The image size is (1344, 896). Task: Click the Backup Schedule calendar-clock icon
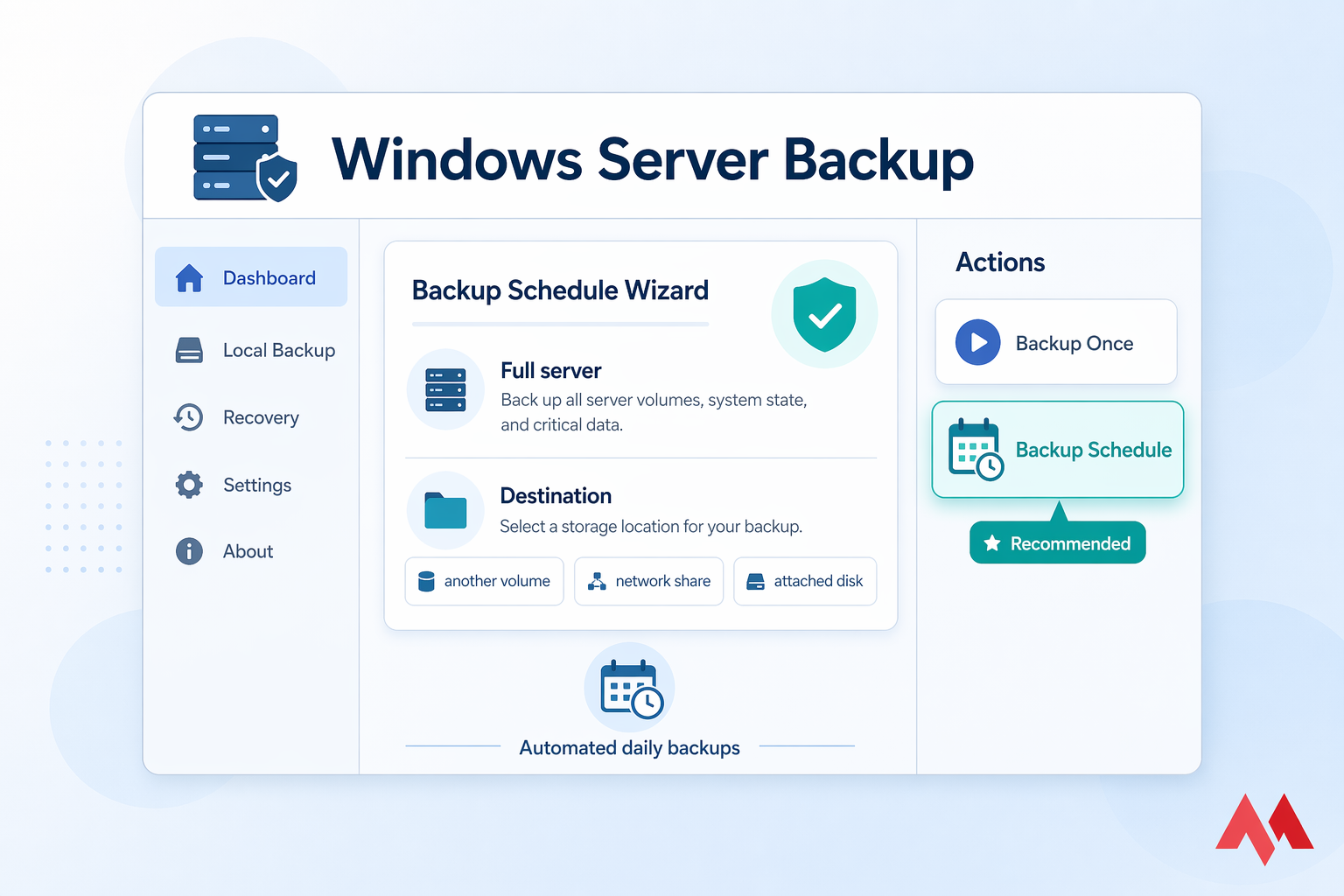[x=974, y=449]
